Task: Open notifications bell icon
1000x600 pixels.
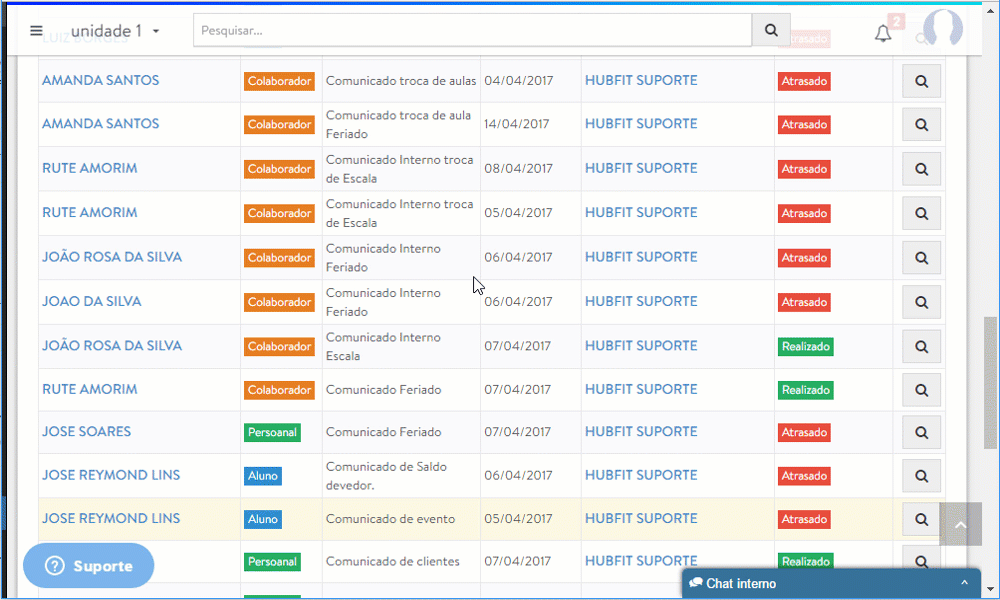Action: tap(883, 34)
